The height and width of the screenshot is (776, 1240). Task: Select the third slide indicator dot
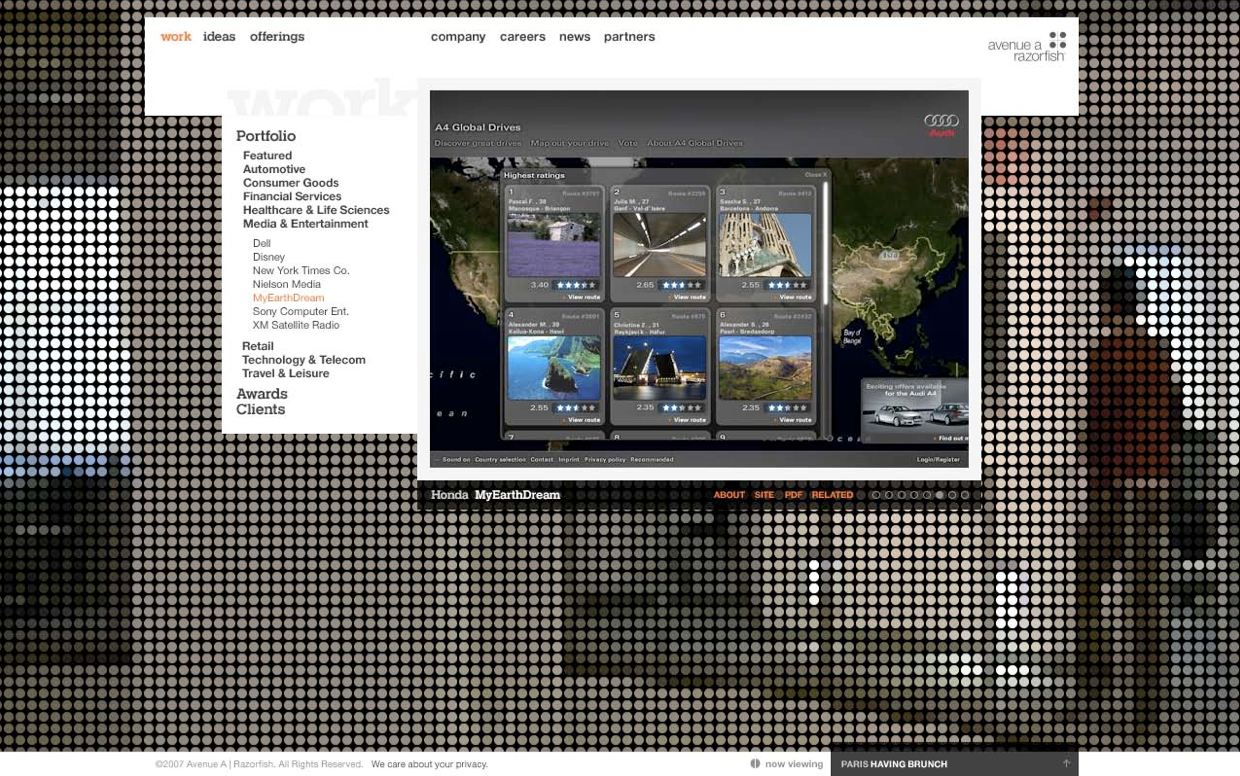pyautogui.click(x=902, y=495)
